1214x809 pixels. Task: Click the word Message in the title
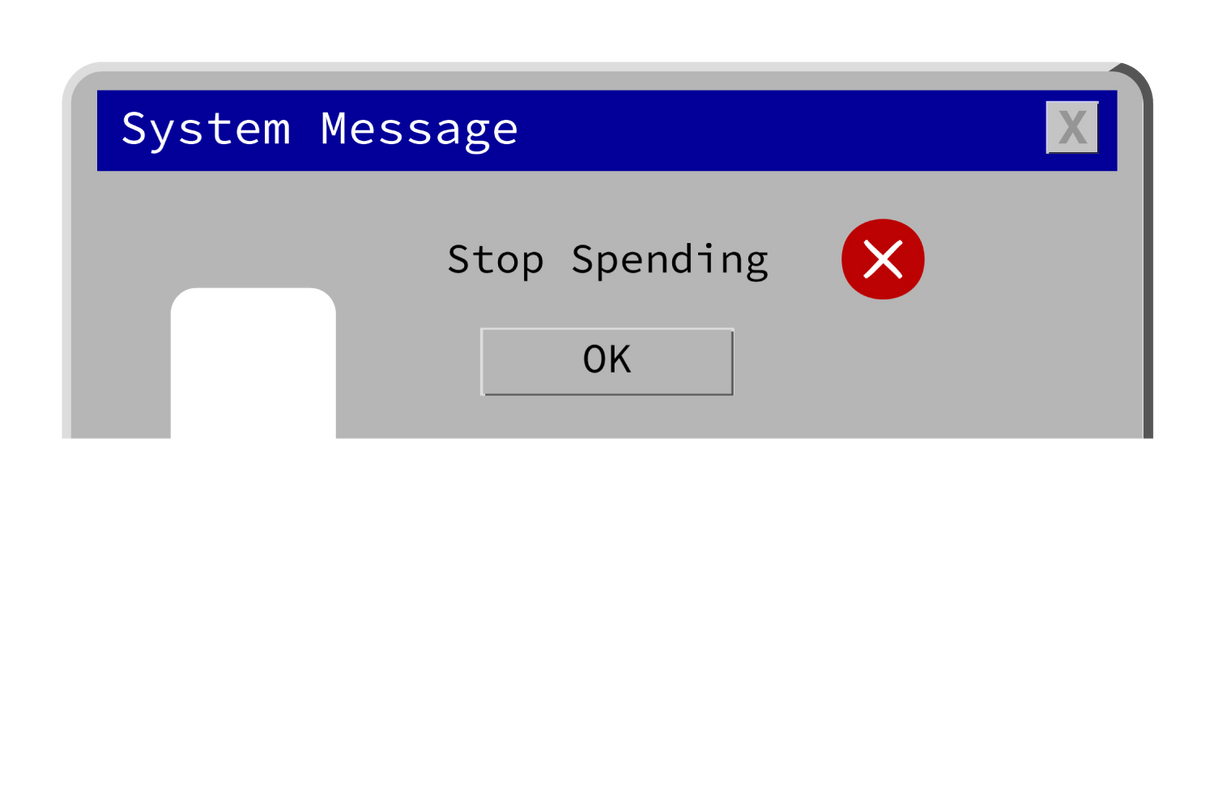click(x=419, y=129)
